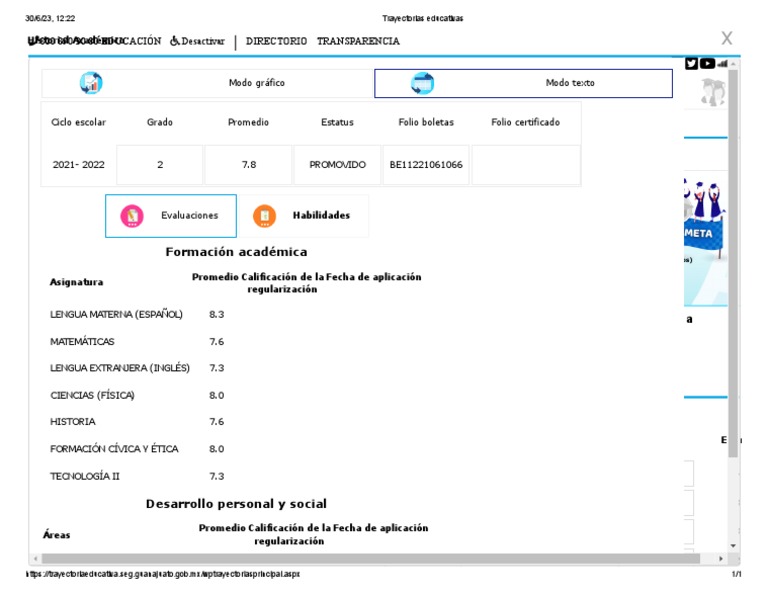Viewport: 768px width, 594px height.
Task: Click the Formación académica heading
Action: [x=236, y=252]
